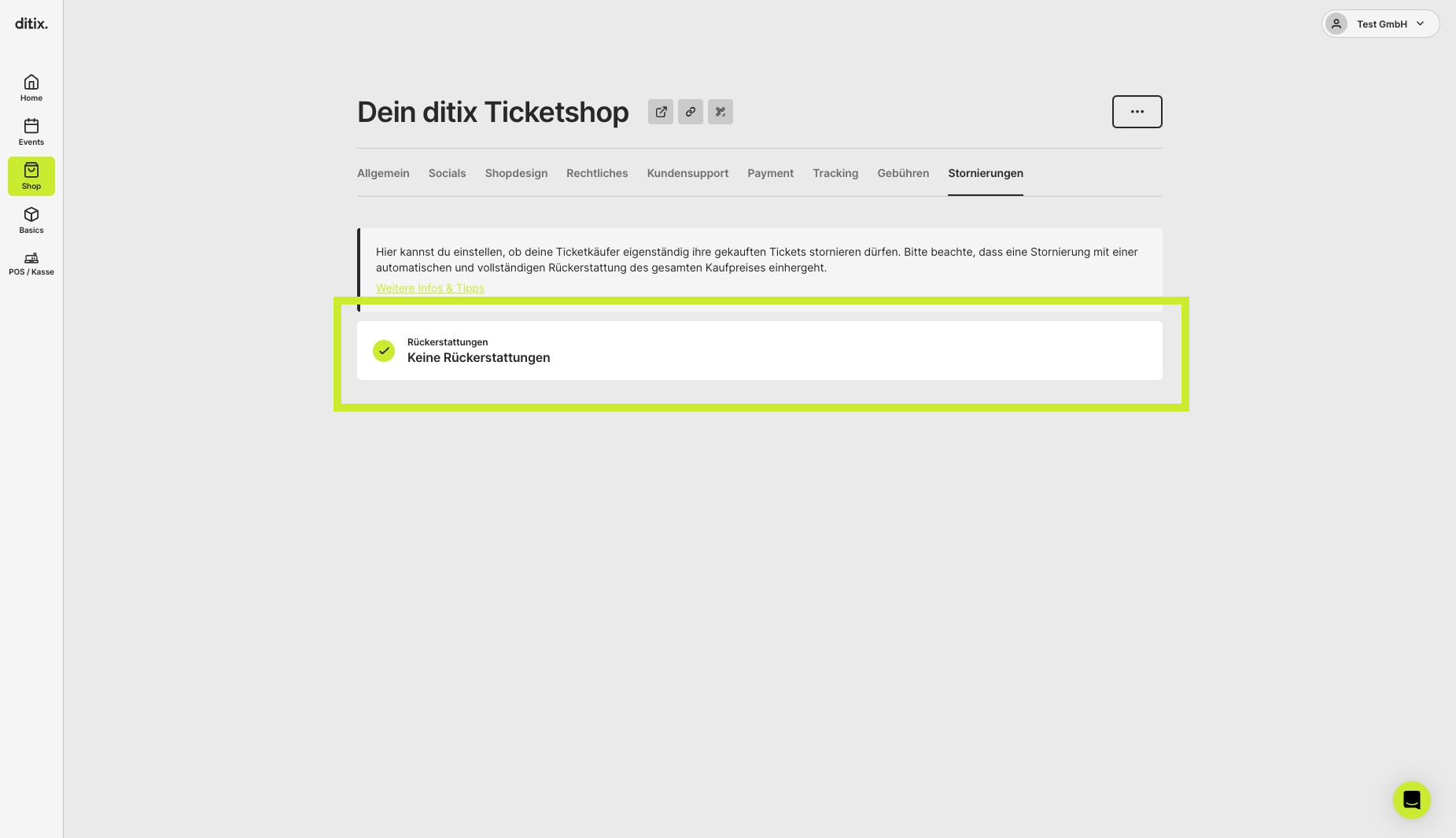1456x838 pixels.
Task: Click the ditix logo
Action: pyautogui.click(x=31, y=24)
